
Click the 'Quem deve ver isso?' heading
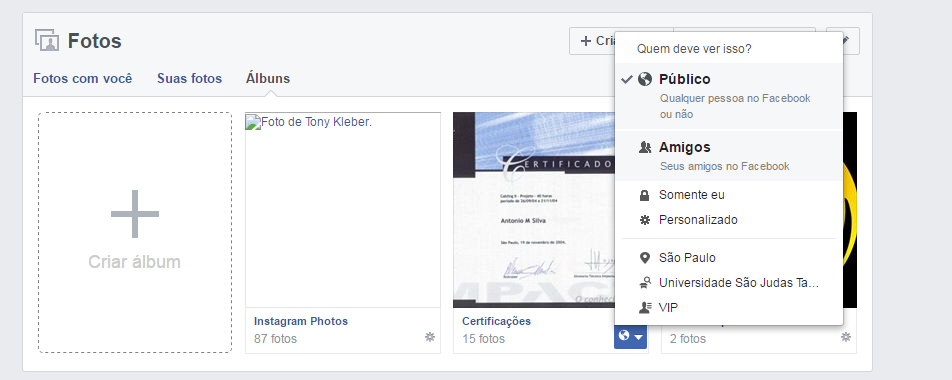click(694, 49)
